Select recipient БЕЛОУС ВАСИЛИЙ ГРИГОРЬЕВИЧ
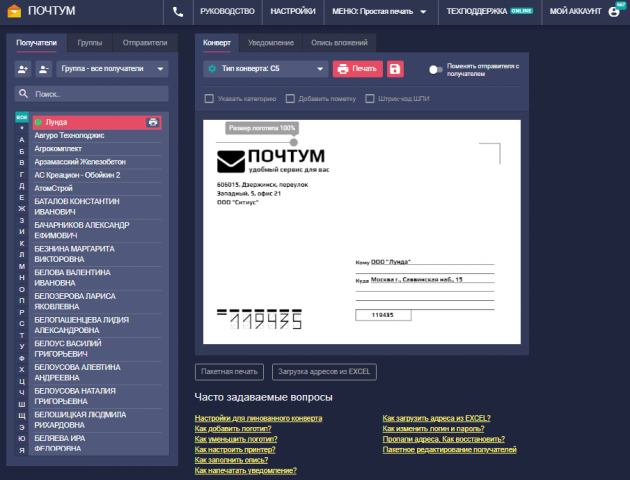 point(97,349)
